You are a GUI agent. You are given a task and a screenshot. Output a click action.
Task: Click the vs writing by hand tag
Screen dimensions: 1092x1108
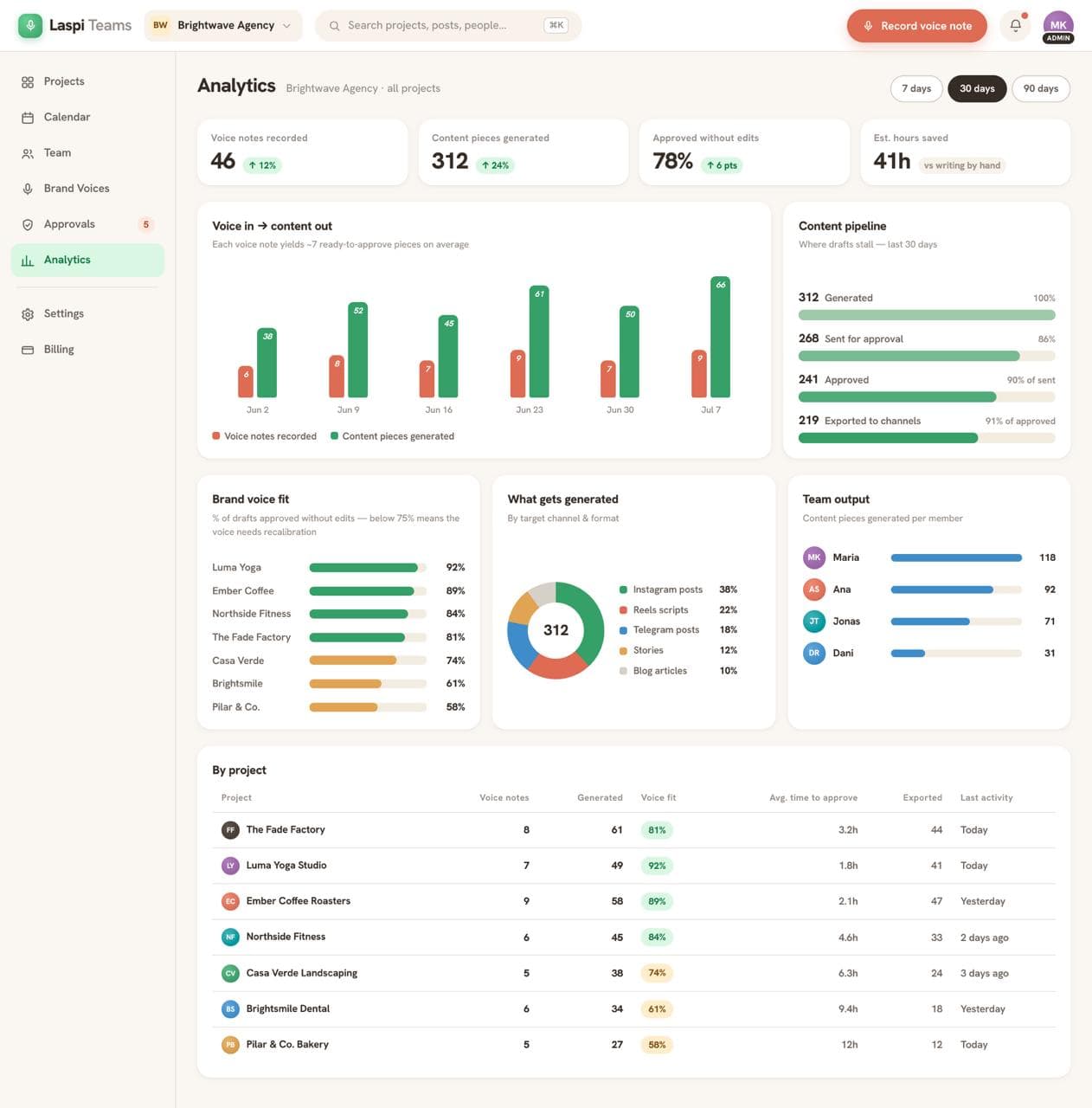[x=961, y=165]
